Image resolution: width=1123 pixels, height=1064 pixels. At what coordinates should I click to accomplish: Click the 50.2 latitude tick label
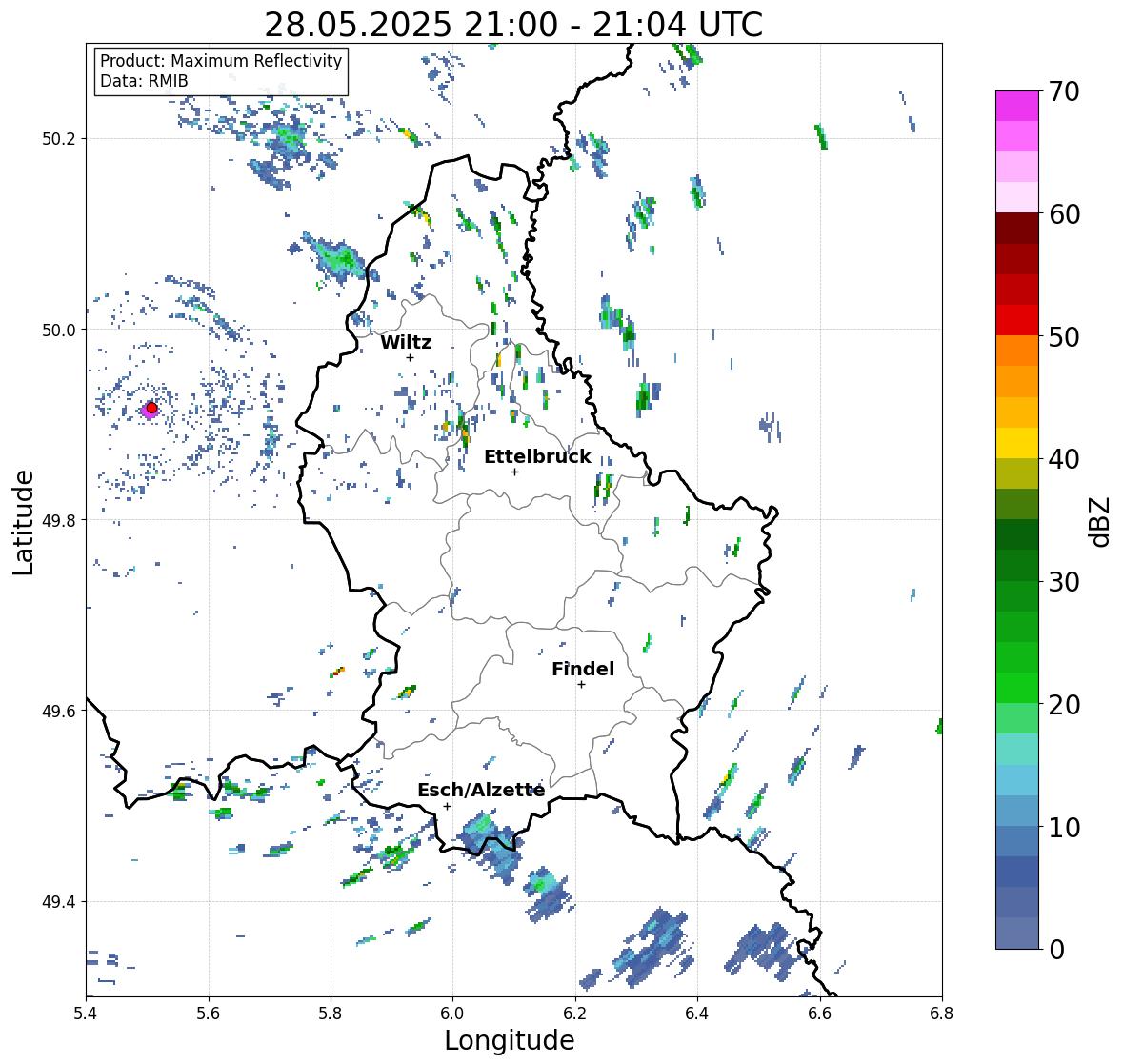coord(59,139)
